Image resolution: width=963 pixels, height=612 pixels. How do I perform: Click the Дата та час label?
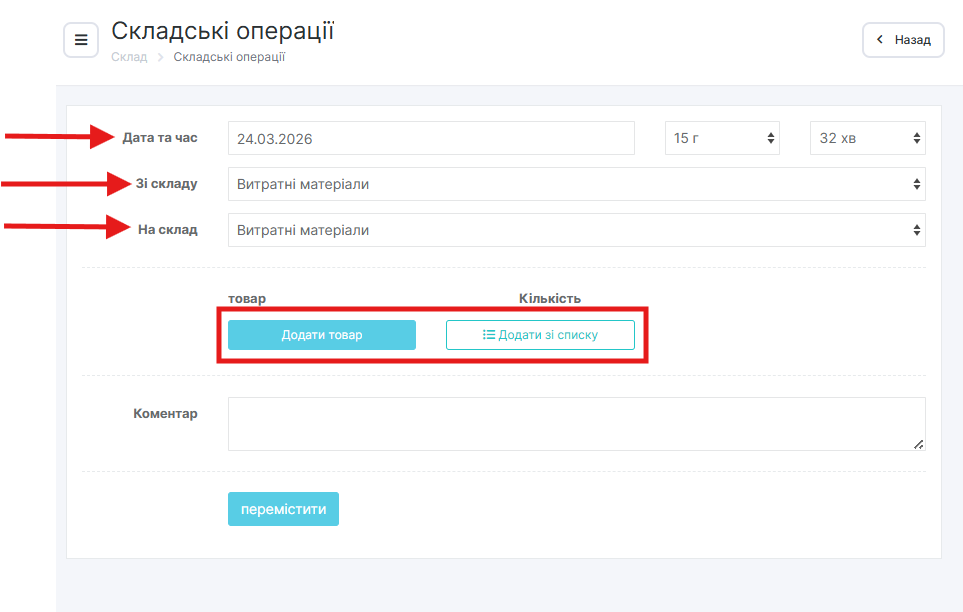click(x=160, y=138)
